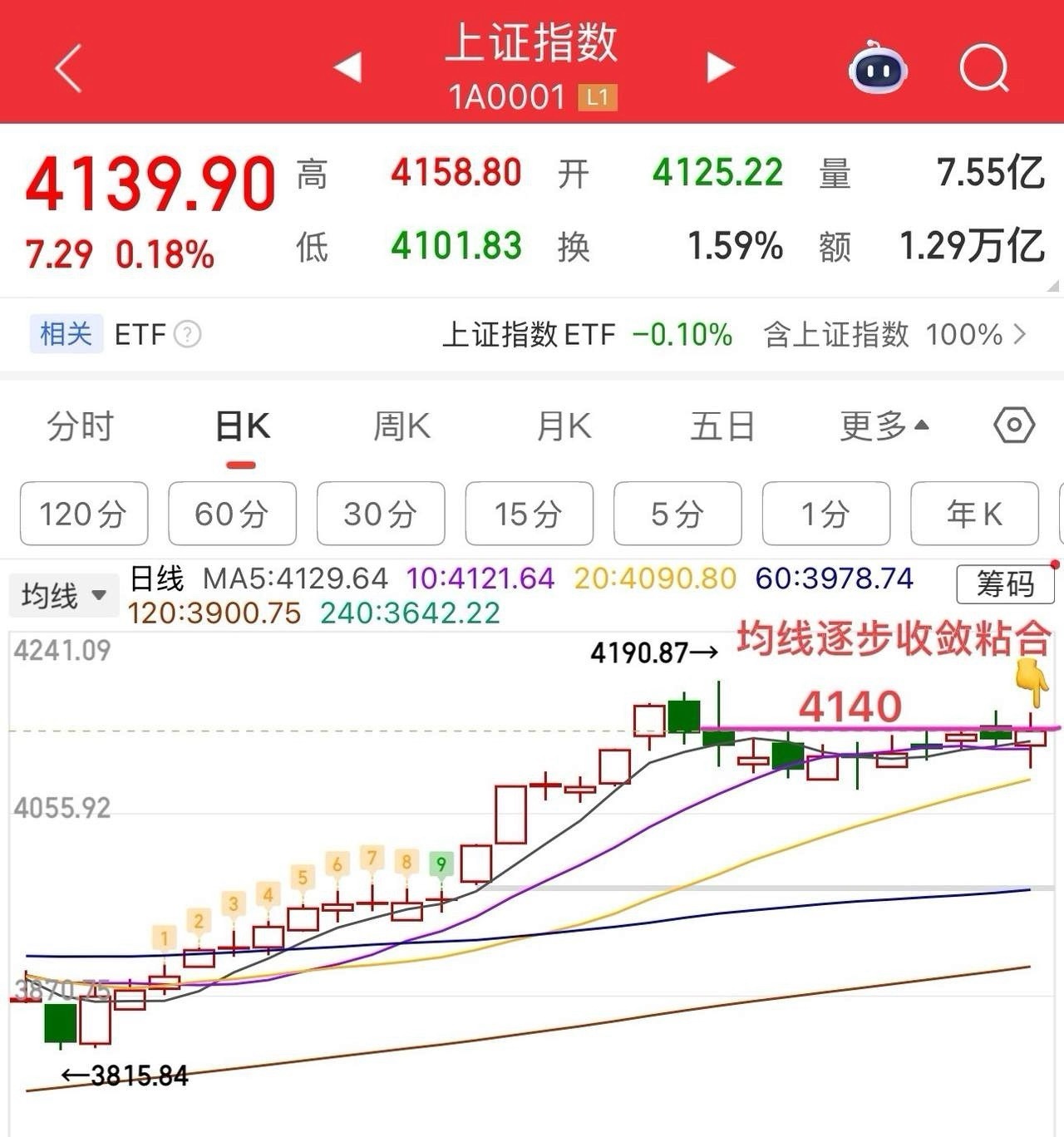
Task: Show the 筹码 chip distribution panel
Action: pyautogui.click(x=1006, y=586)
